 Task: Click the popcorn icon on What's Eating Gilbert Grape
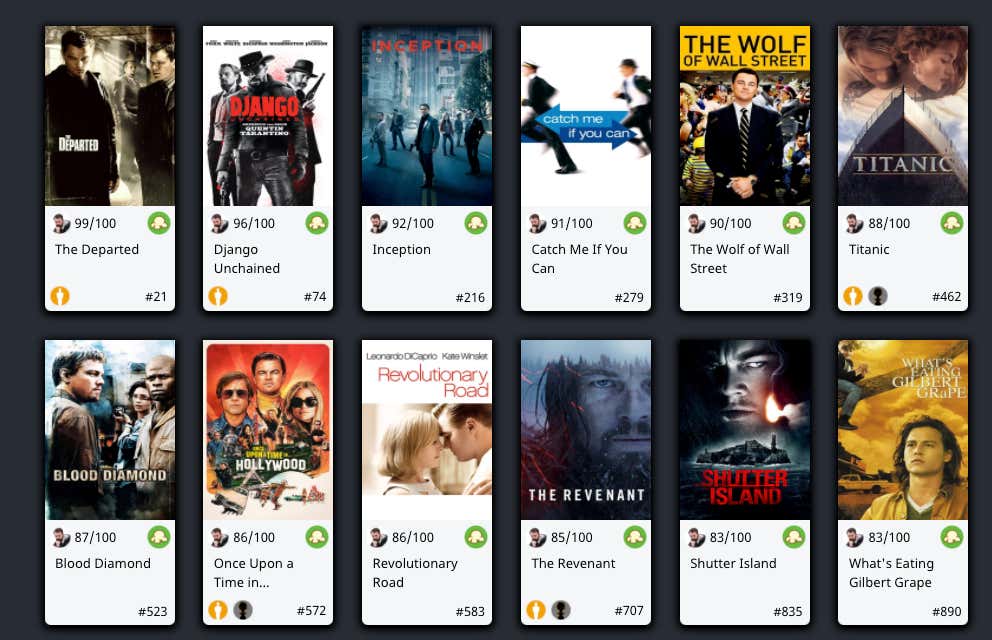click(x=952, y=537)
